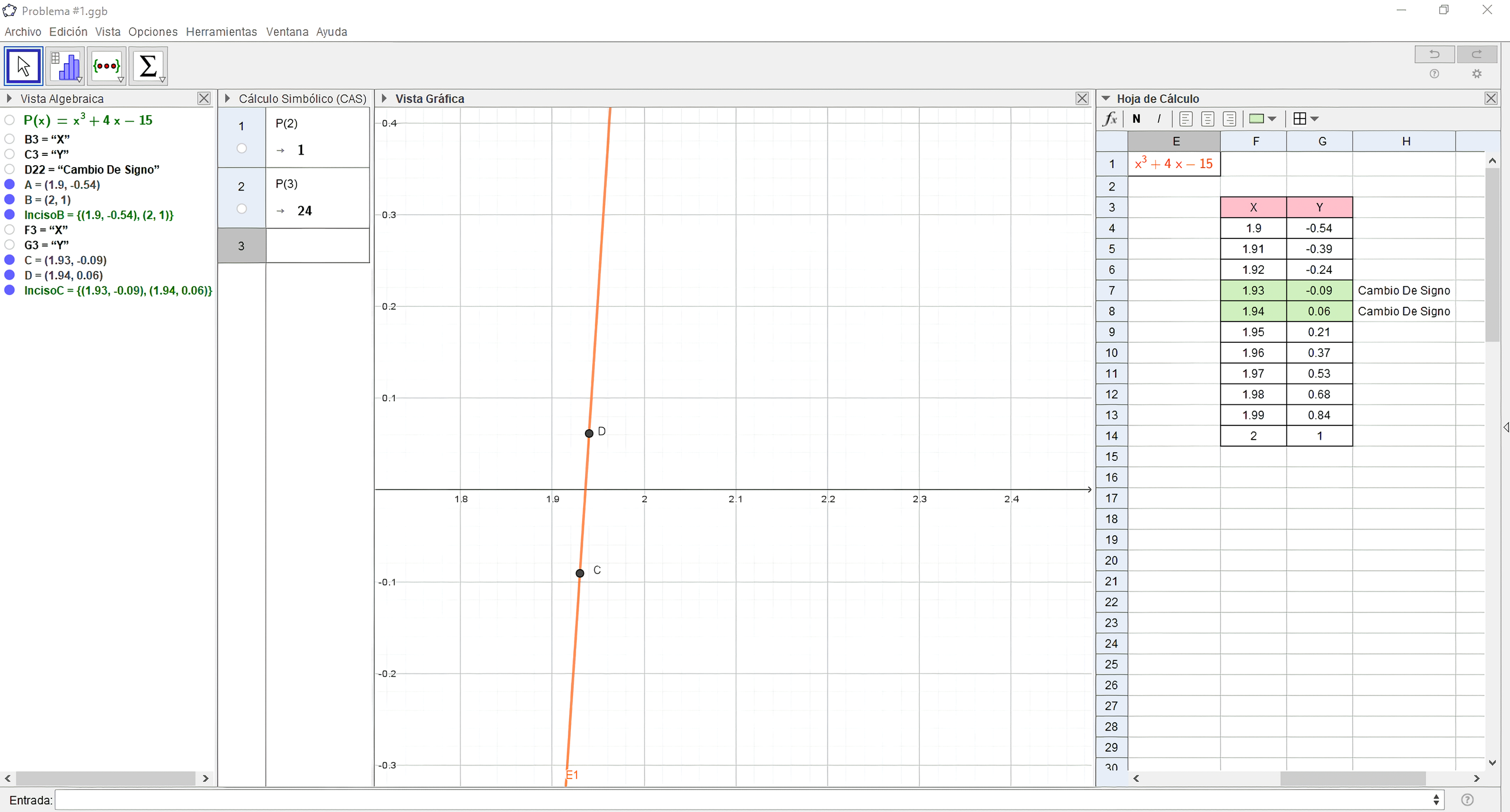Click the Create List braces tool

pyautogui.click(x=107, y=66)
